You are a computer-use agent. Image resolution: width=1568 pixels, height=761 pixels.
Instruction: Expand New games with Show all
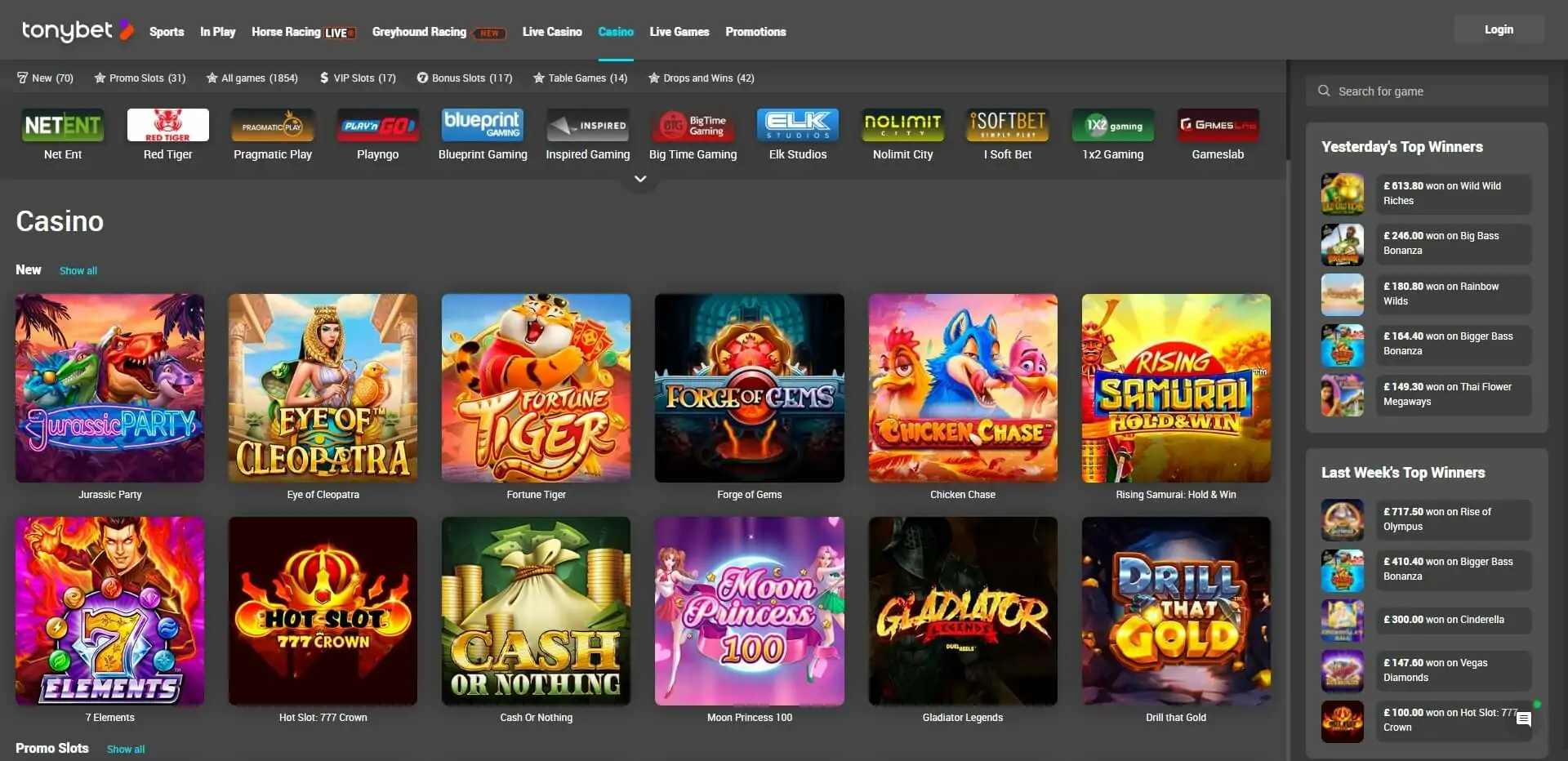[x=78, y=270]
